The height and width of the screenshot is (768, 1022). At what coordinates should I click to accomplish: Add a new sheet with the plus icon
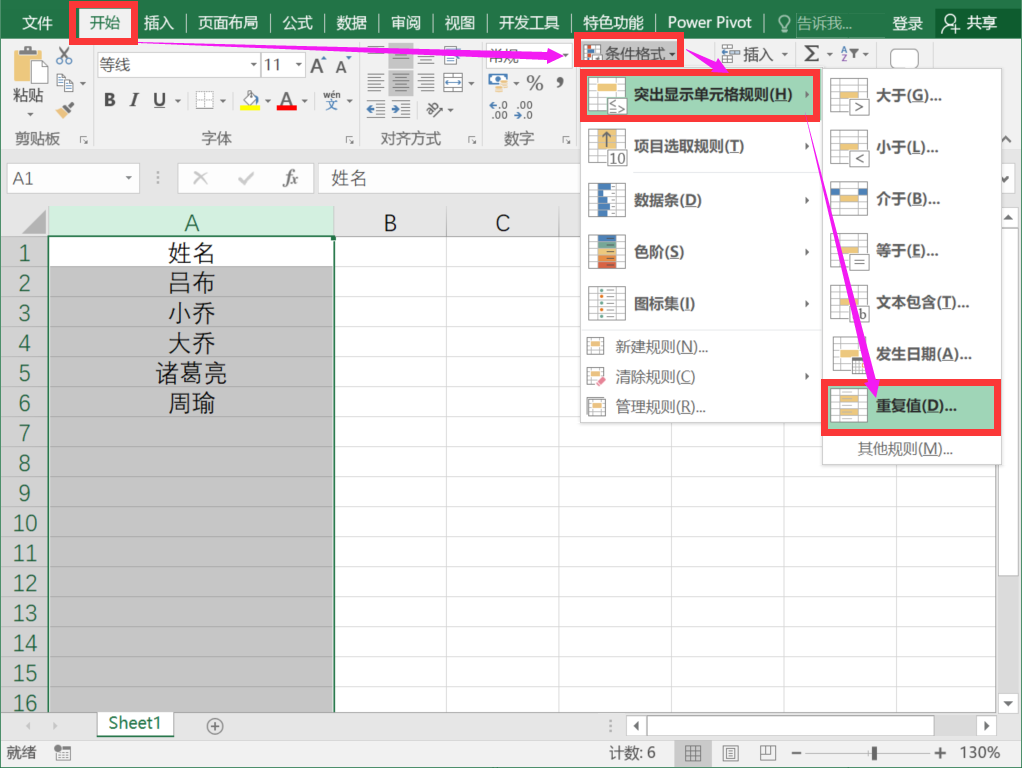[x=215, y=726]
